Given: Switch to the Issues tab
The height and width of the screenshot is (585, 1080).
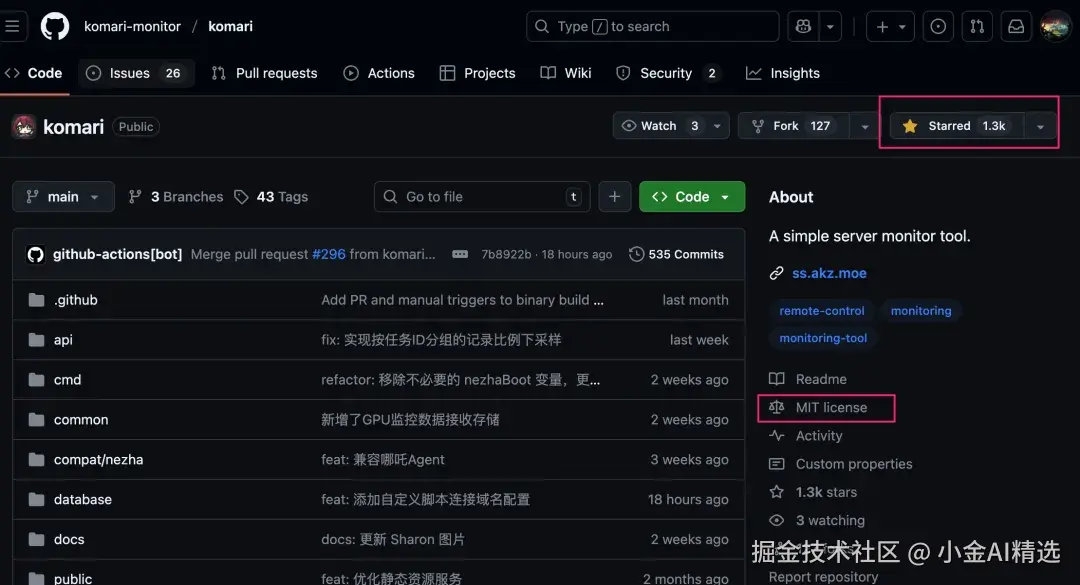Looking at the screenshot, I should pyautogui.click(x=134, y=73).
